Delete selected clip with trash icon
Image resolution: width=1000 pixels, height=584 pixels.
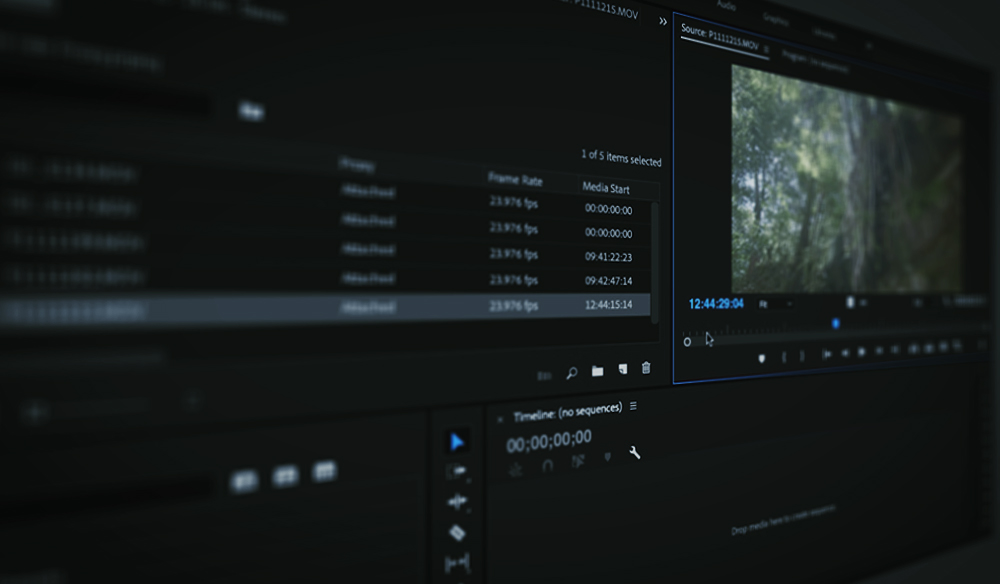pos(646,368)
